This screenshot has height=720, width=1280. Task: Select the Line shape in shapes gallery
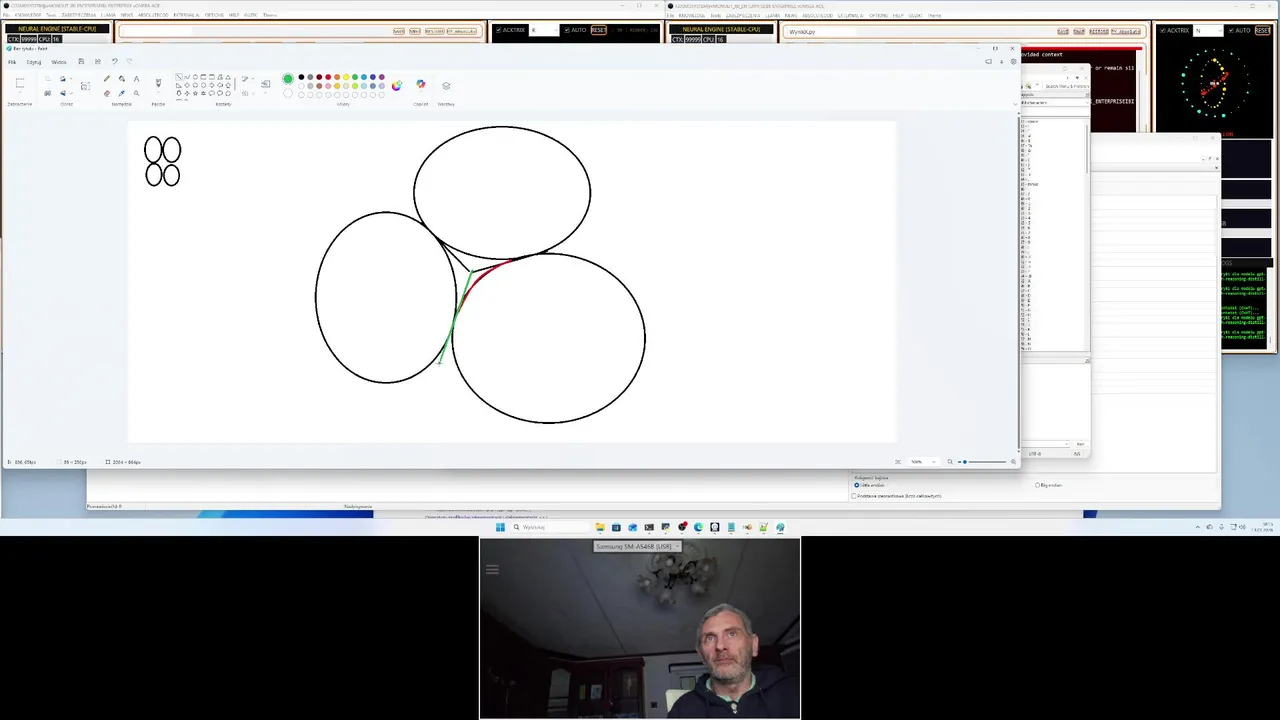pos(179,77)
